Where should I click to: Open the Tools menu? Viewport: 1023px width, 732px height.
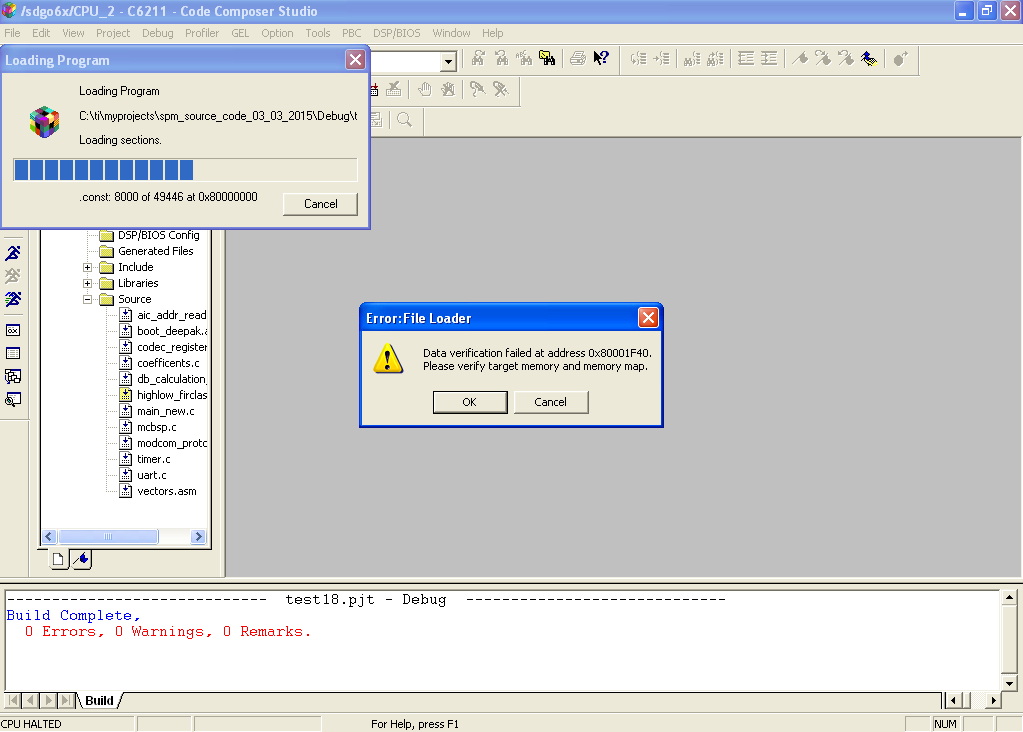click(x=318, y=33)
